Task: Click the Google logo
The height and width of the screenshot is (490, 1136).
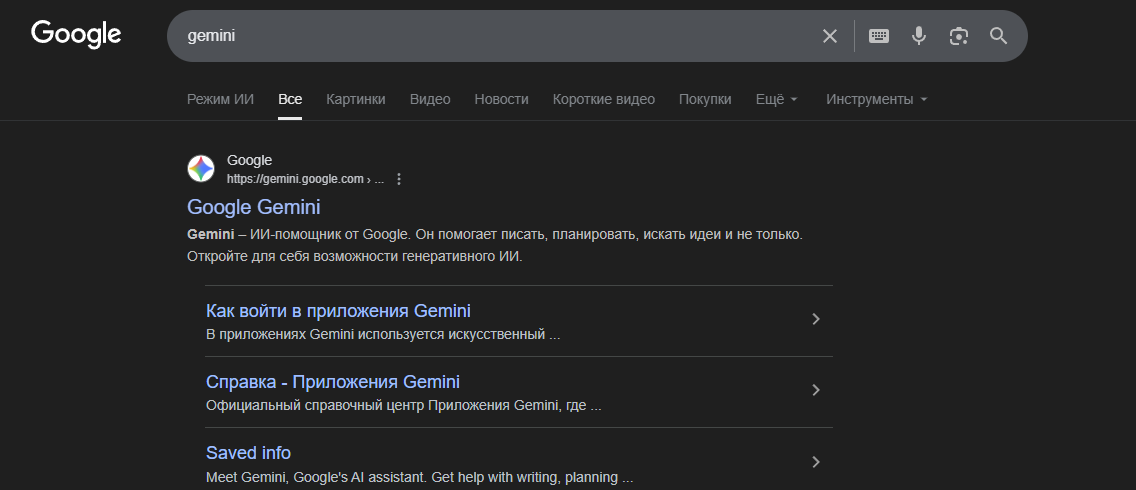Action: (76, 35)
